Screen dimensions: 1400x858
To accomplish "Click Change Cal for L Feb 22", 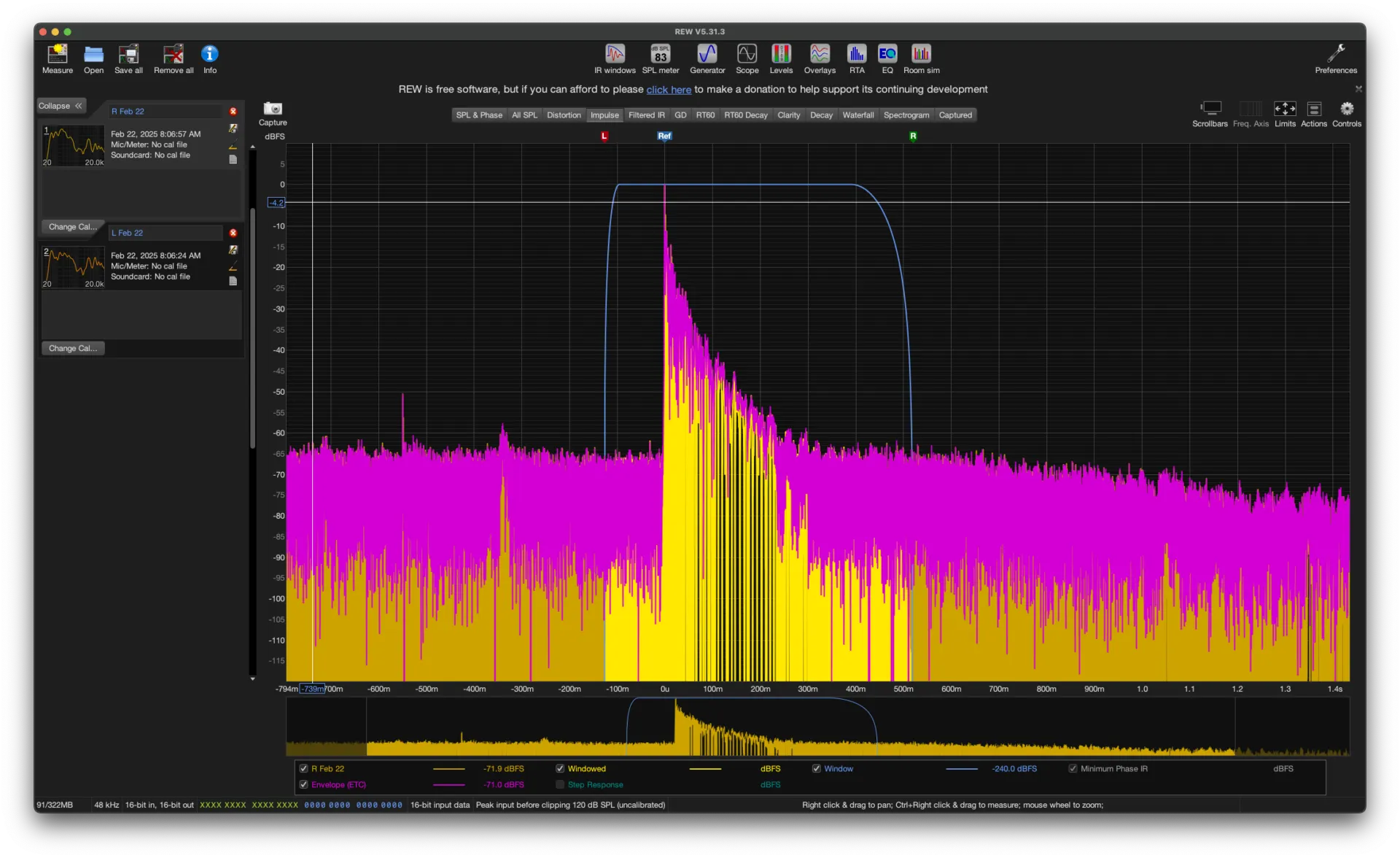I will (x=72, y=348).
